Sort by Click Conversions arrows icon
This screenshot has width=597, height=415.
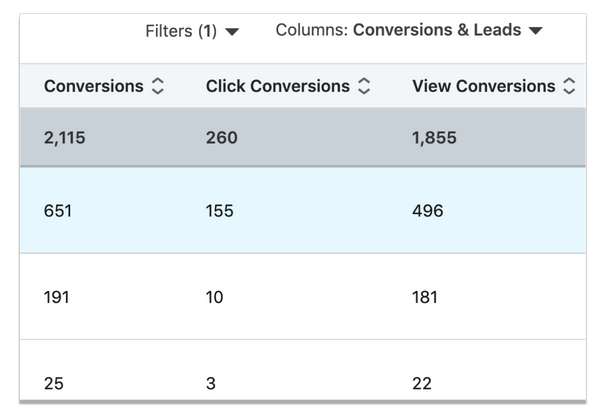click(364, 86)
